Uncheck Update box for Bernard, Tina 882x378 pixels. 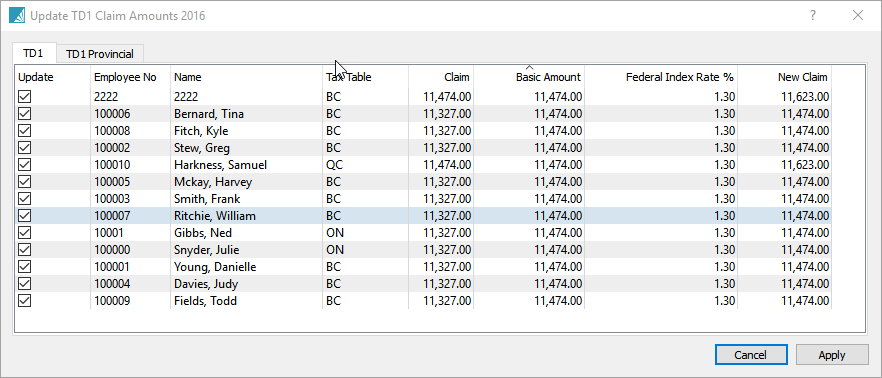coord(25,114)
